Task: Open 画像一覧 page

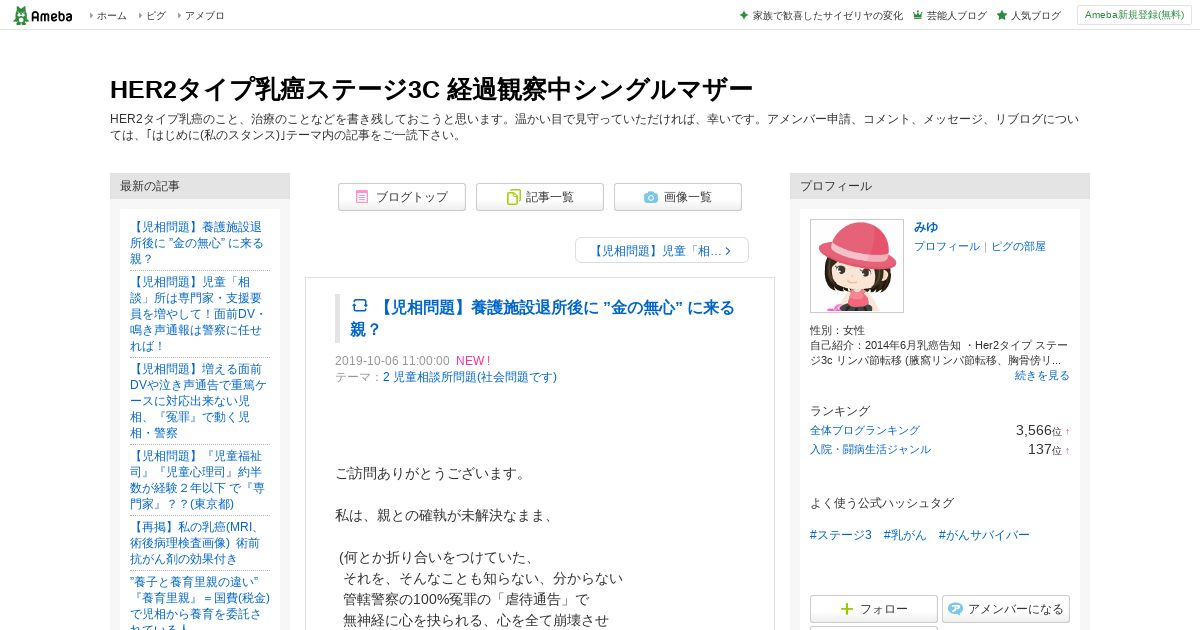Action: click(678, 197)
